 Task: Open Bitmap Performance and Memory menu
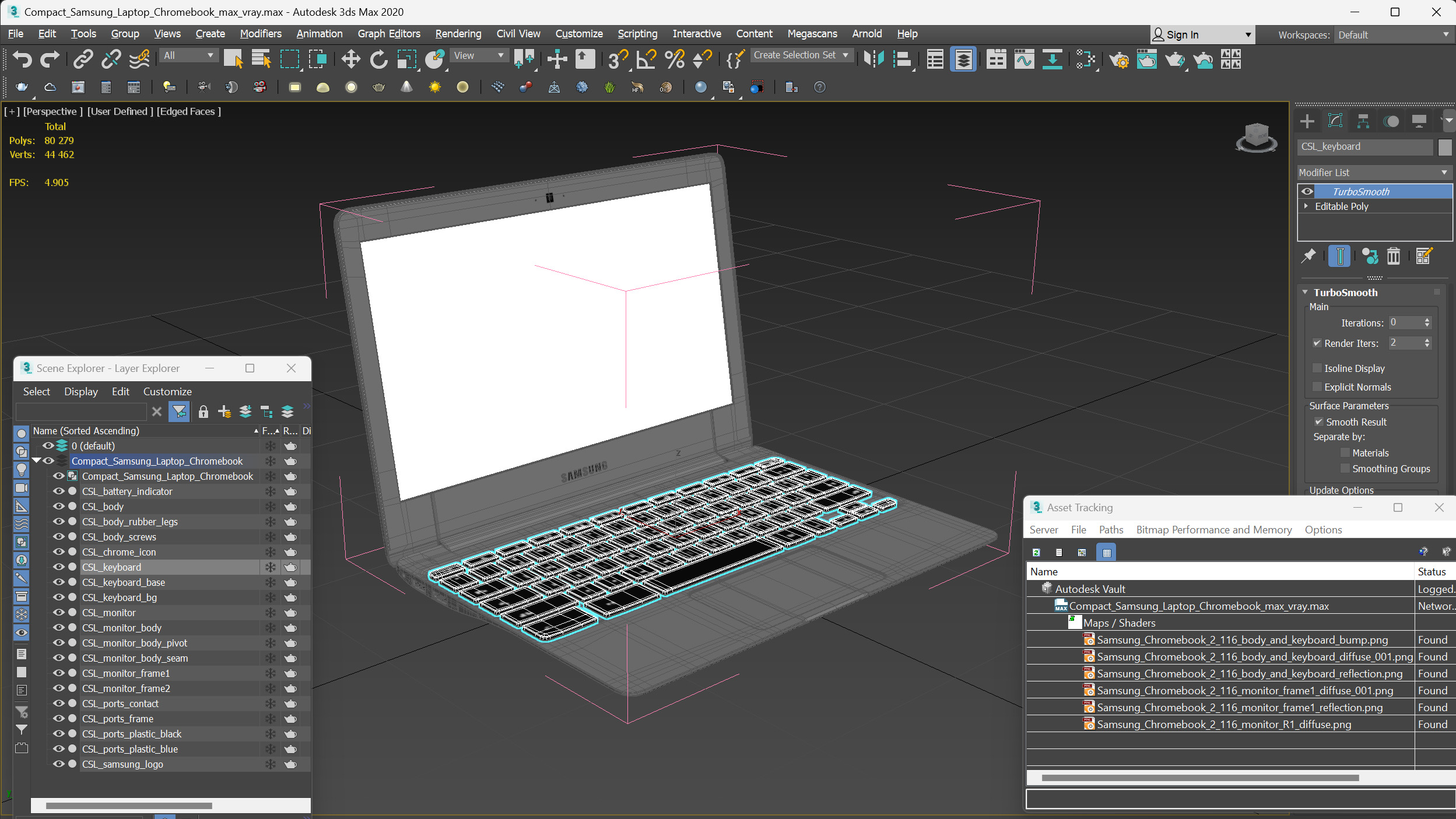point(1214,529)
